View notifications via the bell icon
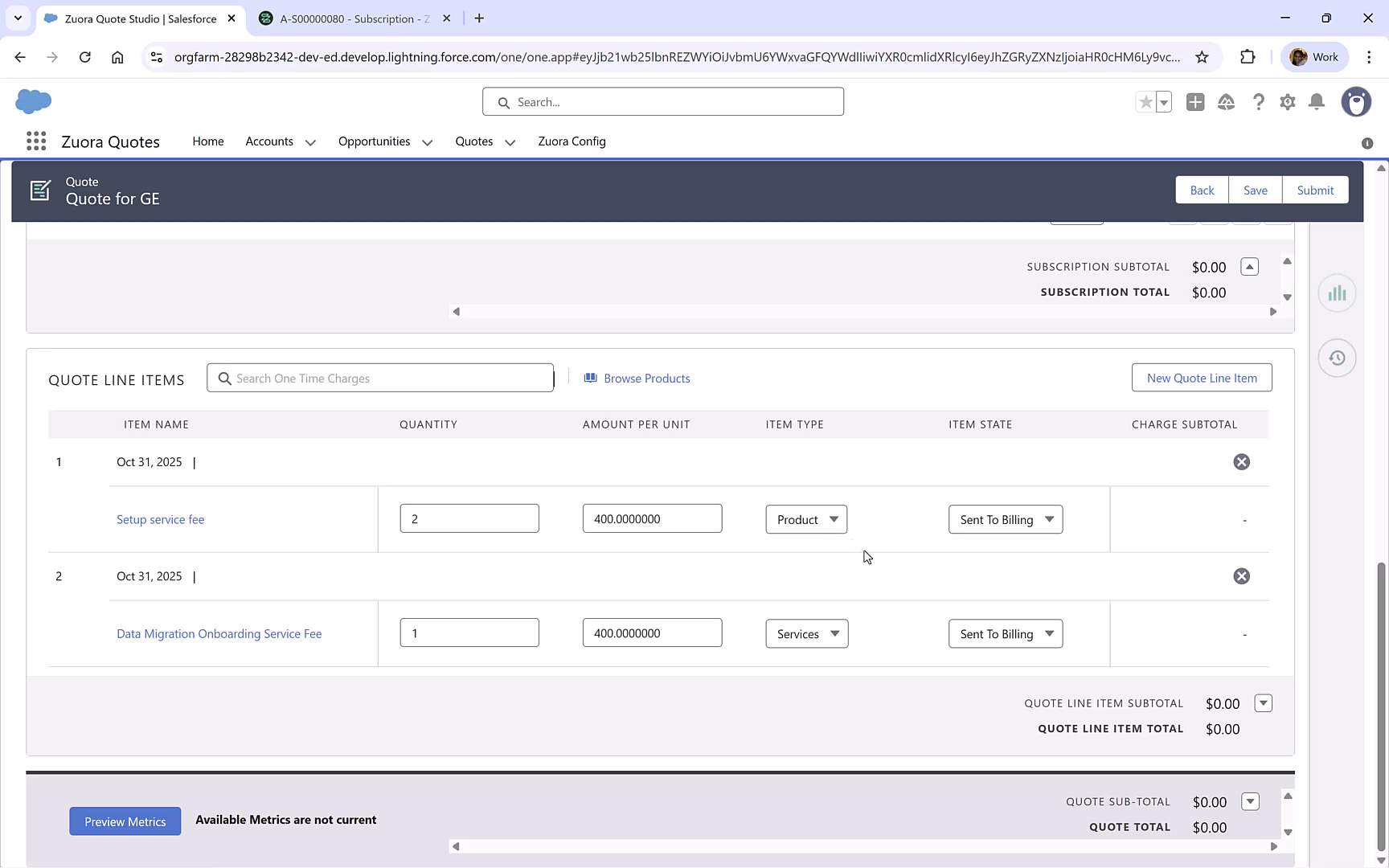The image size is (1389, 868). coord(1316,102)
